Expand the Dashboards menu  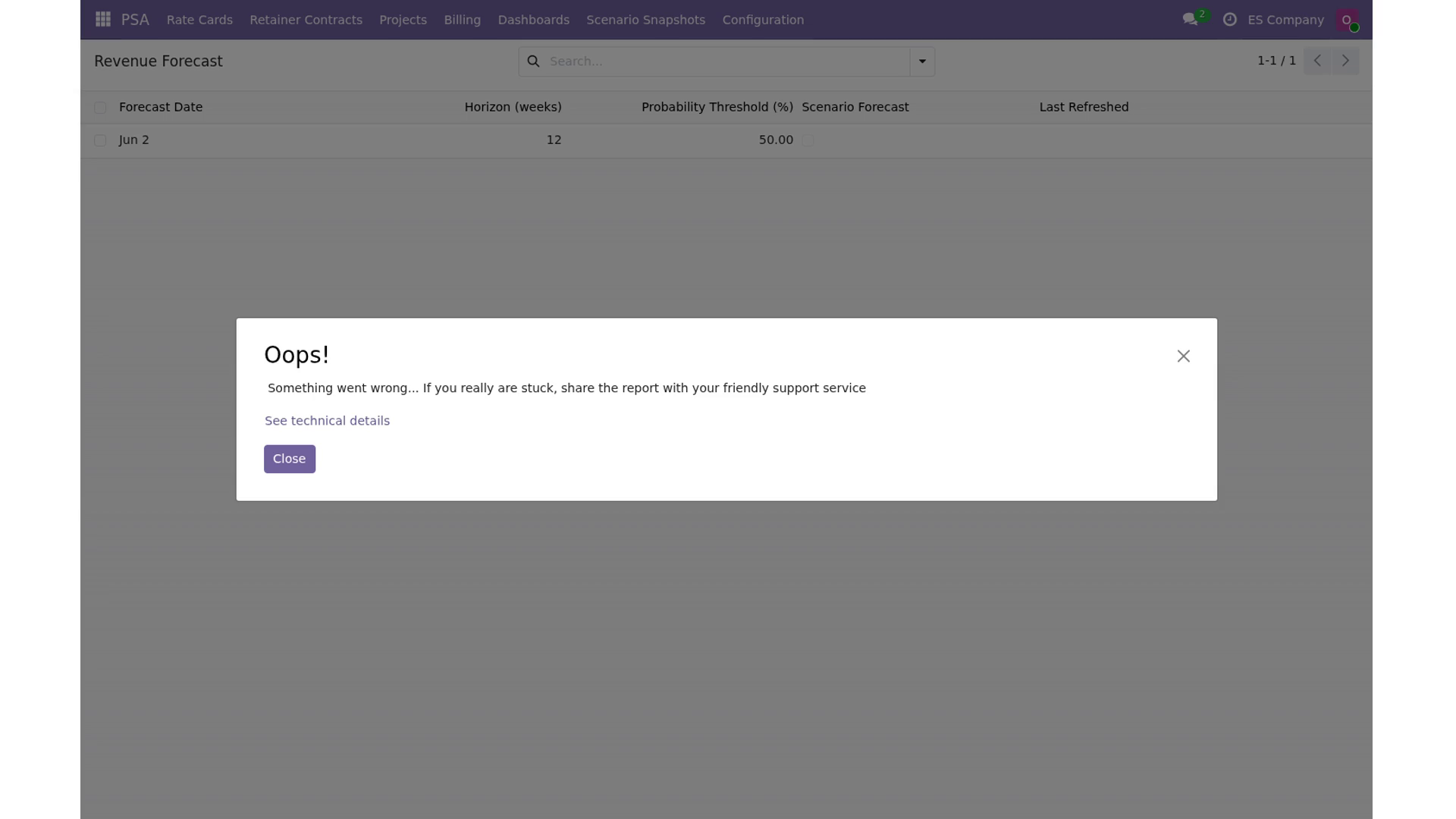point(533,20)
